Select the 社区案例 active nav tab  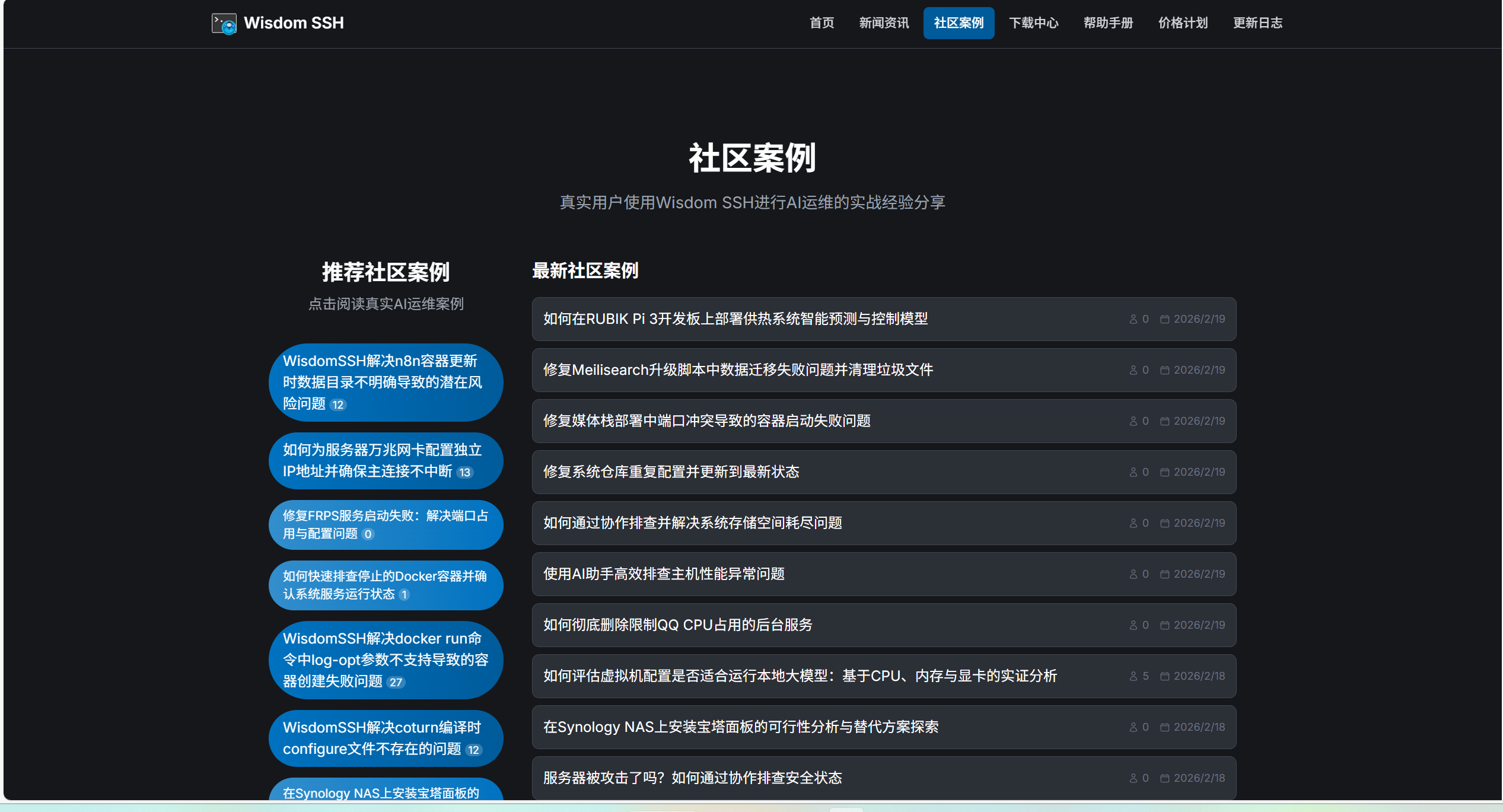[x=958, y=23]
